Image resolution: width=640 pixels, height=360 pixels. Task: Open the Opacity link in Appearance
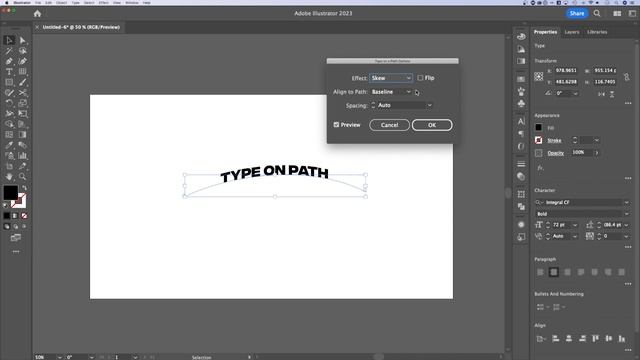(556, 153)
